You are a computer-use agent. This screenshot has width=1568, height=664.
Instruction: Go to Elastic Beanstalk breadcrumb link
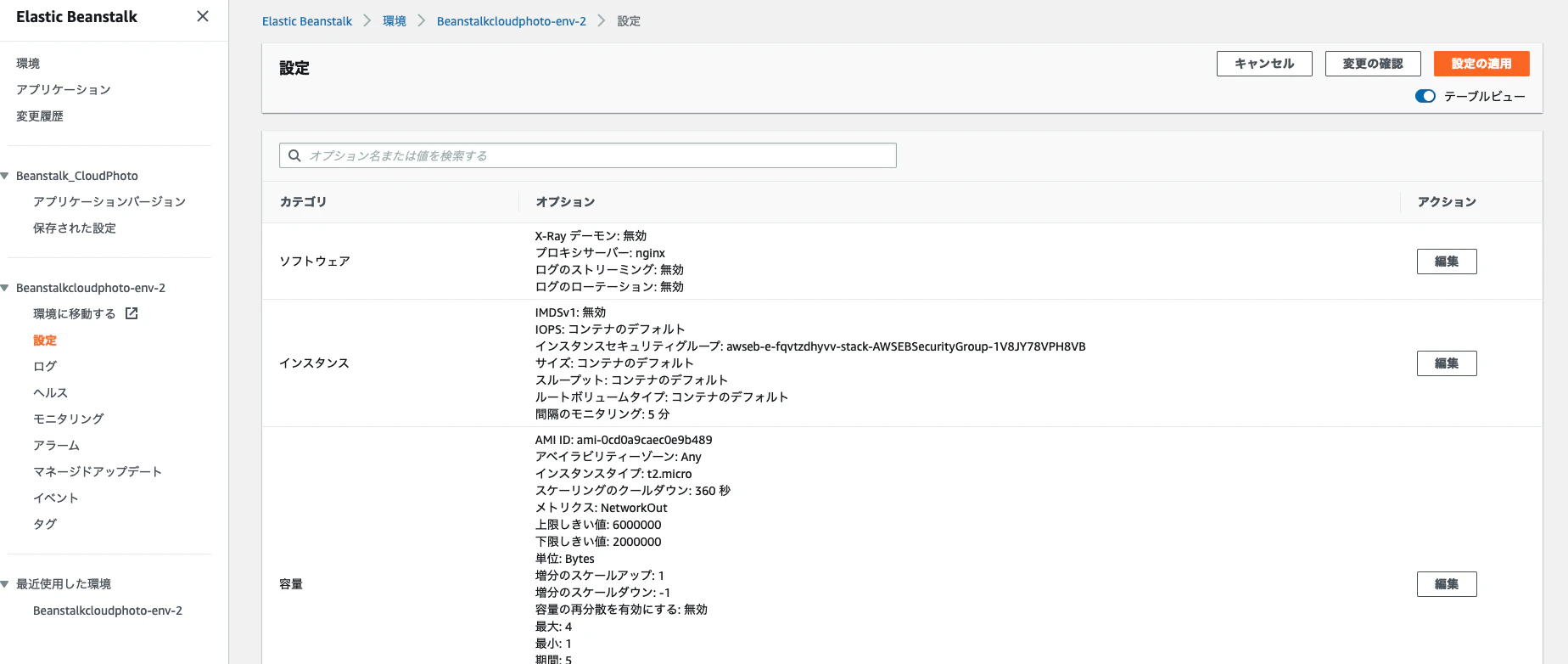tap(307, 21)
